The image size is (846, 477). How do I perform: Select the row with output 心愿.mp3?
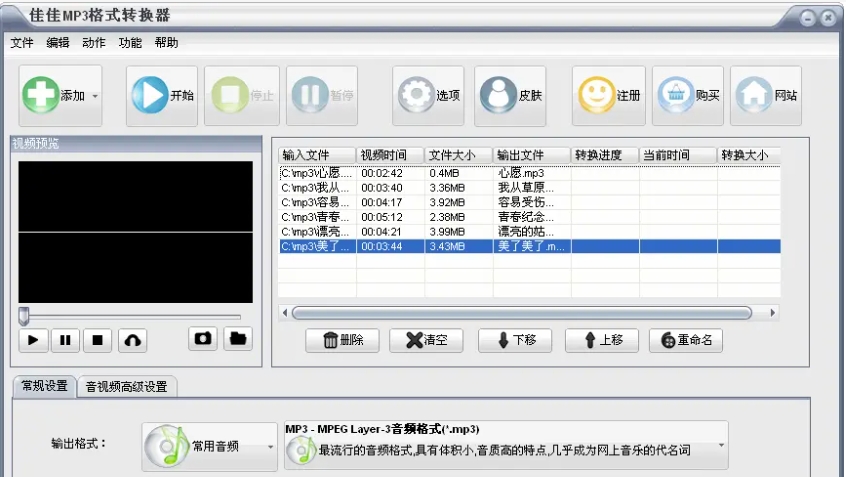[x=529, y=173]
